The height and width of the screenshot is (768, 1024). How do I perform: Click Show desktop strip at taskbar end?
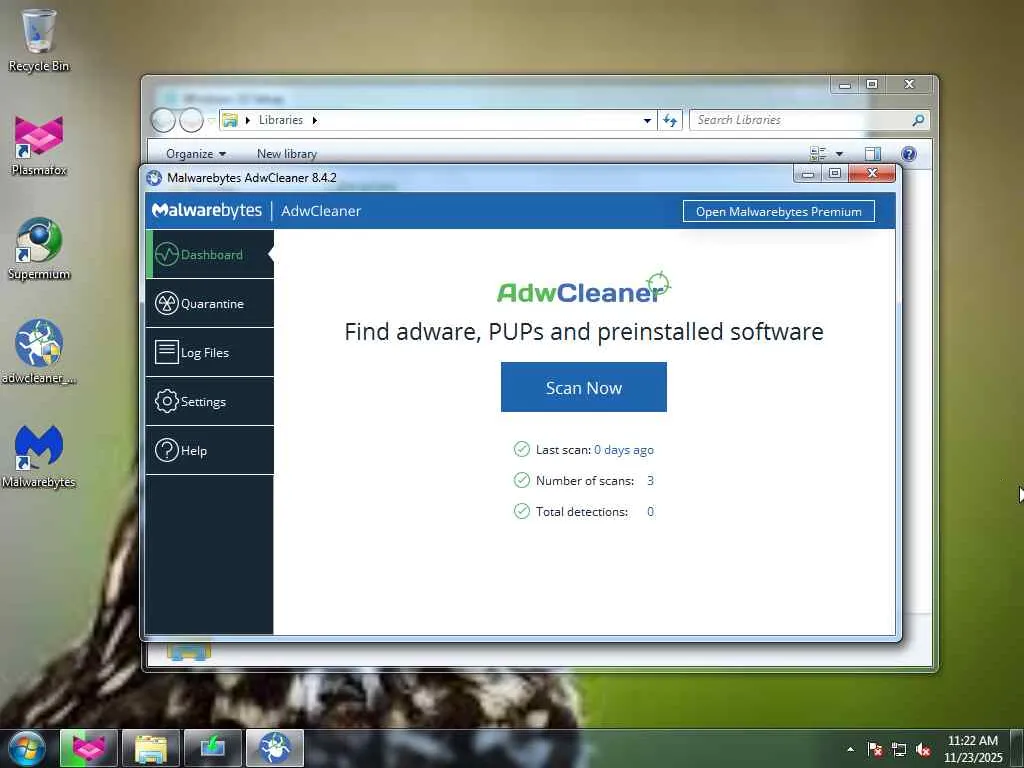coord(1017,749)
